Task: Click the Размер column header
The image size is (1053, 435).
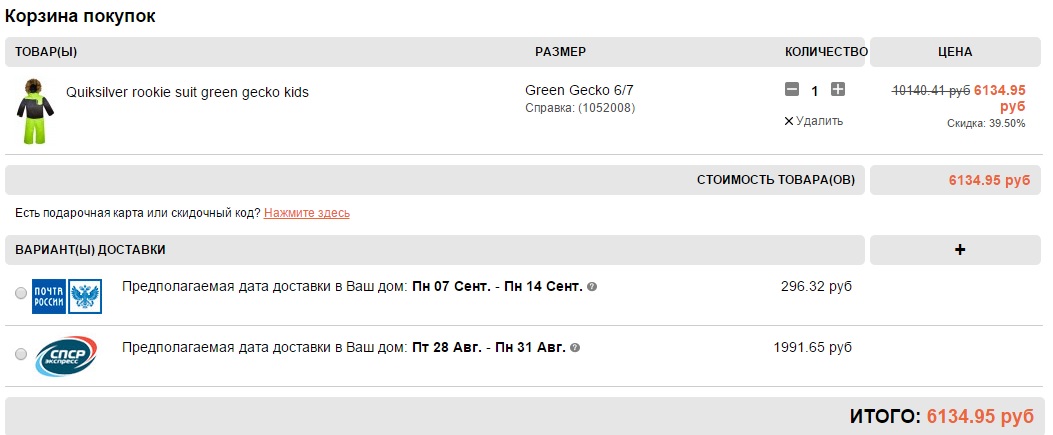Action: point(560,52)
